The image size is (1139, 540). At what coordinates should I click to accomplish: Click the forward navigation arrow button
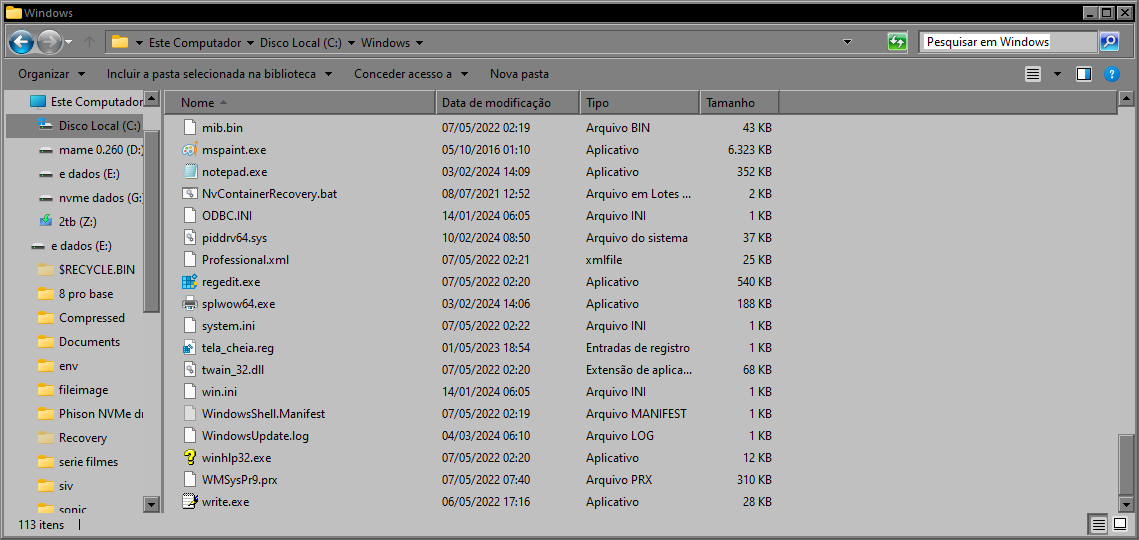tap(49, 42)
